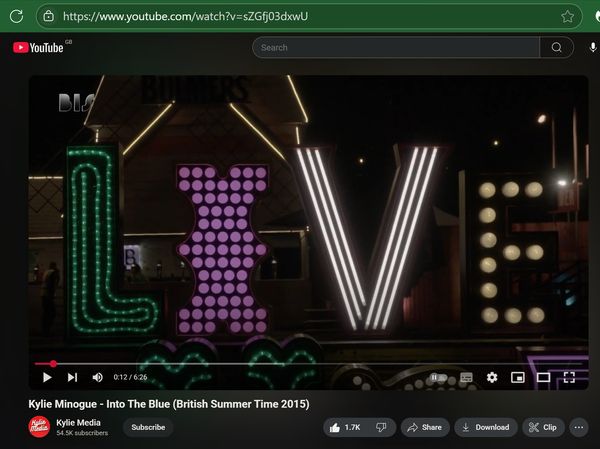Play the video
The height and width of the screenshot is (449, 600).
tap(47, 377)
